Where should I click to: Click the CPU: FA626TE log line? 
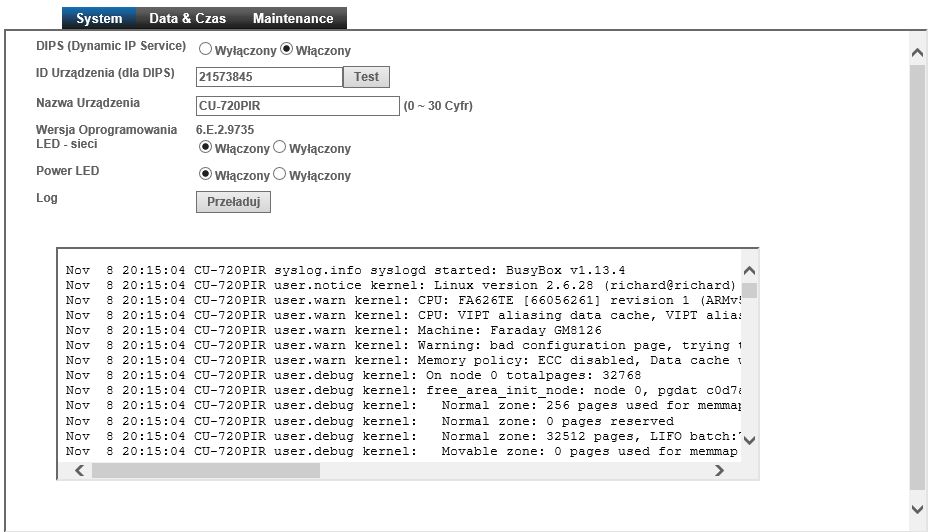pyautogui.click(x=403, y=300)
